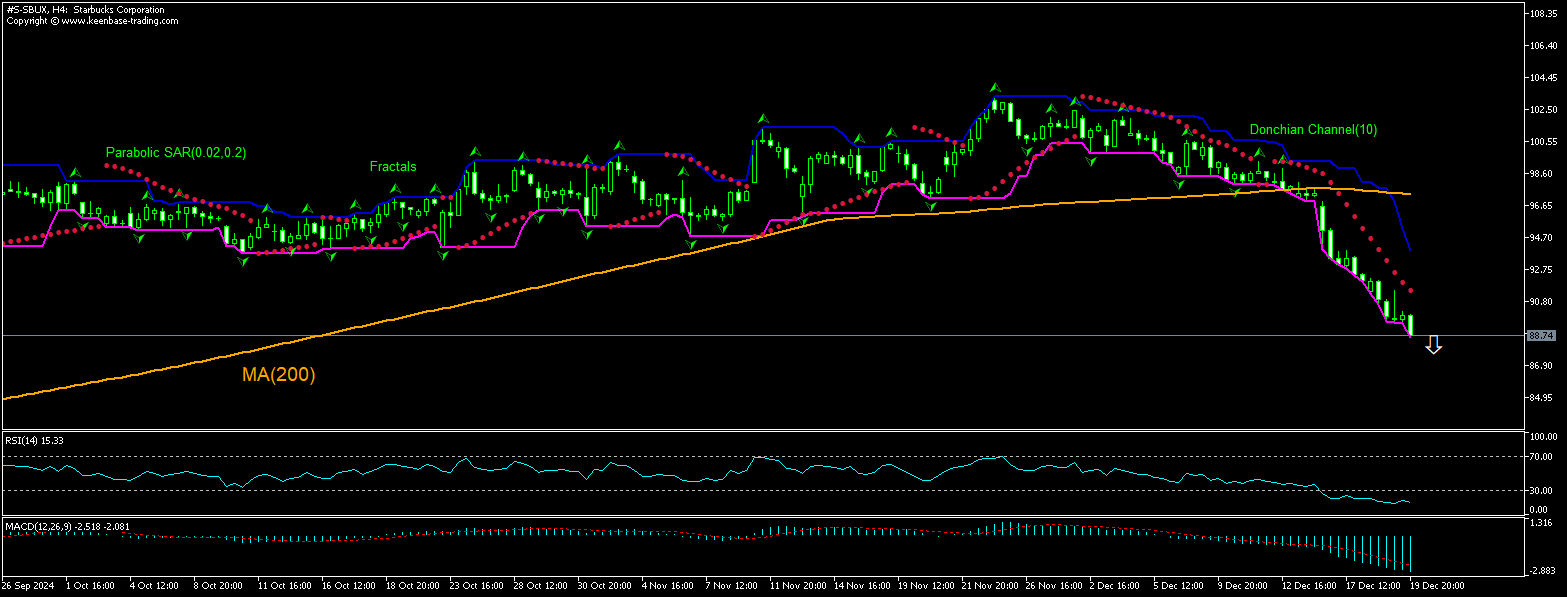Click the 100.55 price axis label
This screenshot has width=1567, height=597.
coord(1541,142)
